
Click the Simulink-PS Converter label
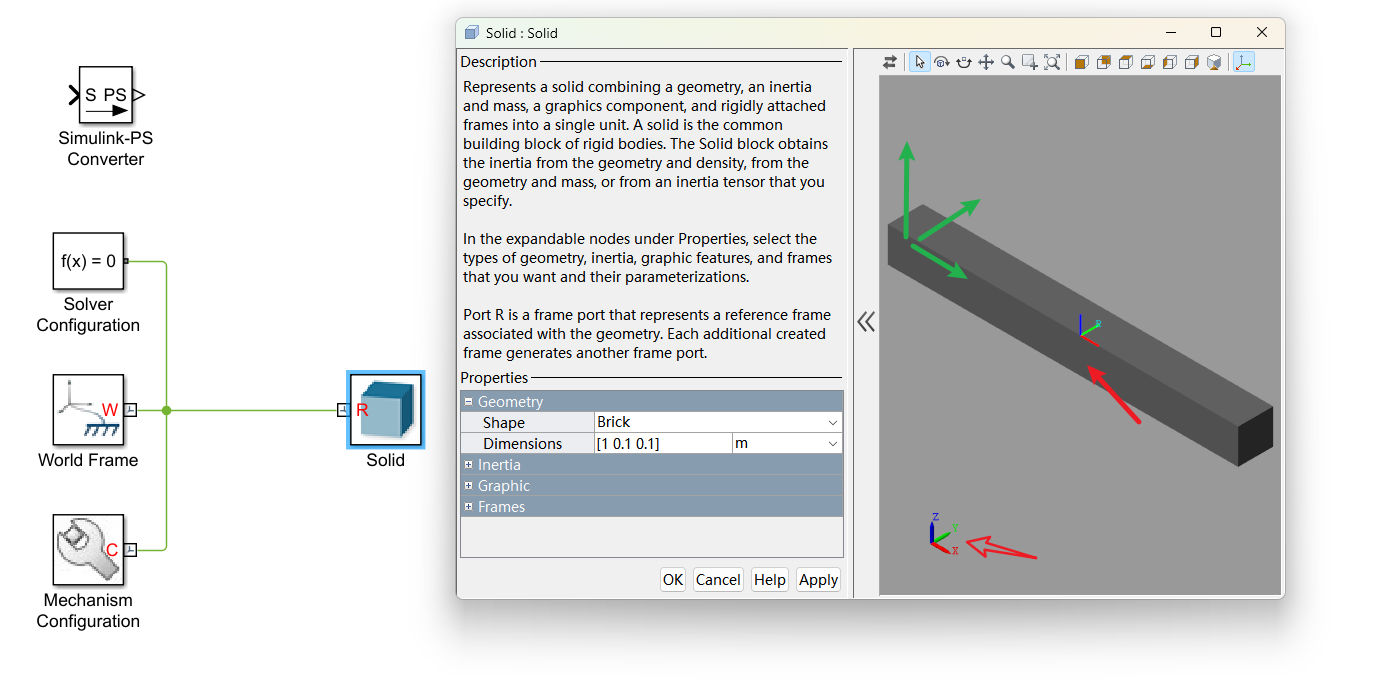click(x=106, y=149)
